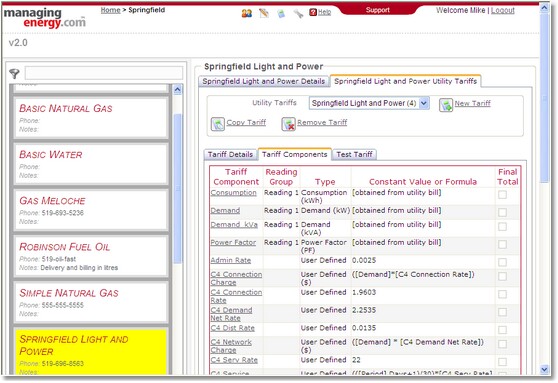Viewport: 558px width, 383px height.
Task: Open the Utility Tariffs dropdown
Action: coord(369,103)
